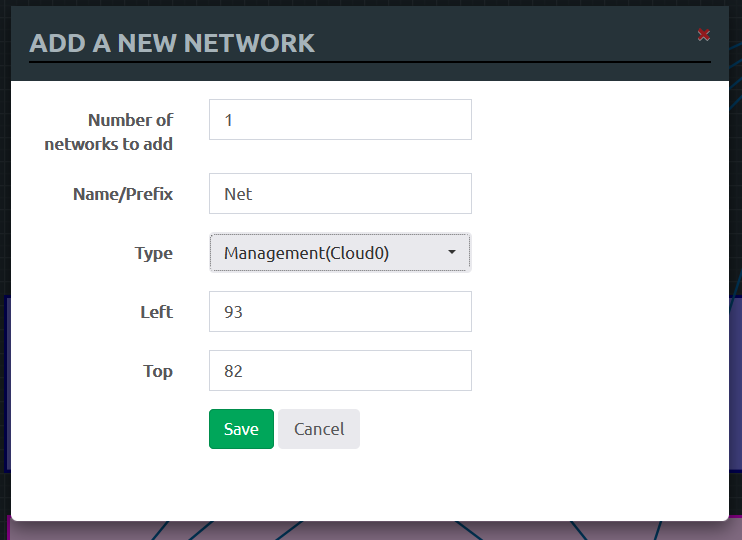Click the Number of networks to add field
The height and width of the screenshot is (540, 742).
340,120
